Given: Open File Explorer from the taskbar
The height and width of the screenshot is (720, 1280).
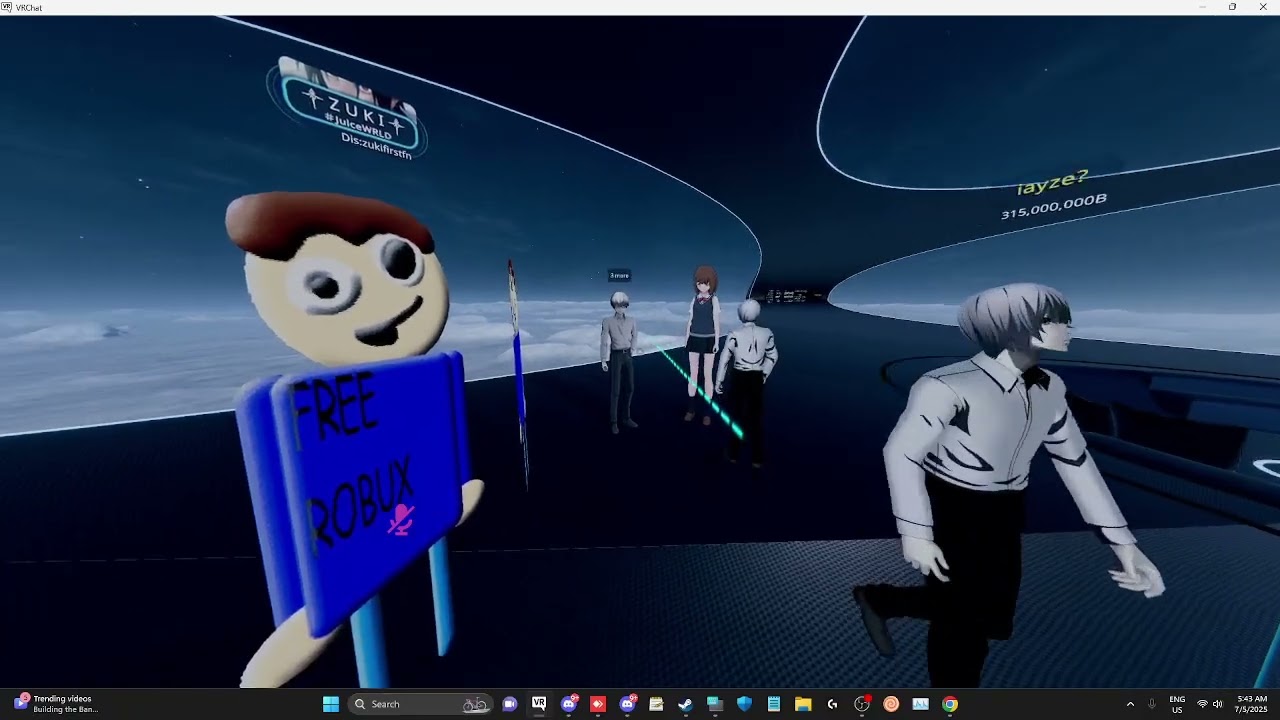Looking at the screenshot, I should pos(803,704).
